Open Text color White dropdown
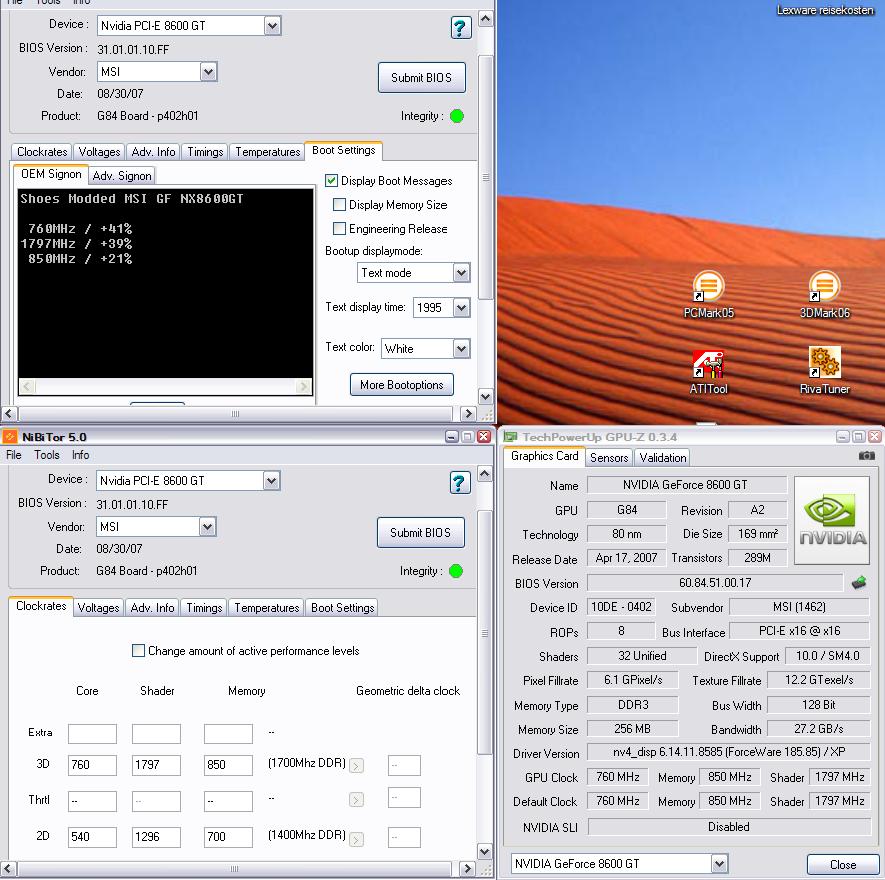Image resolution: width=885 pixels, height=880 pixels. tap(461, 348)
